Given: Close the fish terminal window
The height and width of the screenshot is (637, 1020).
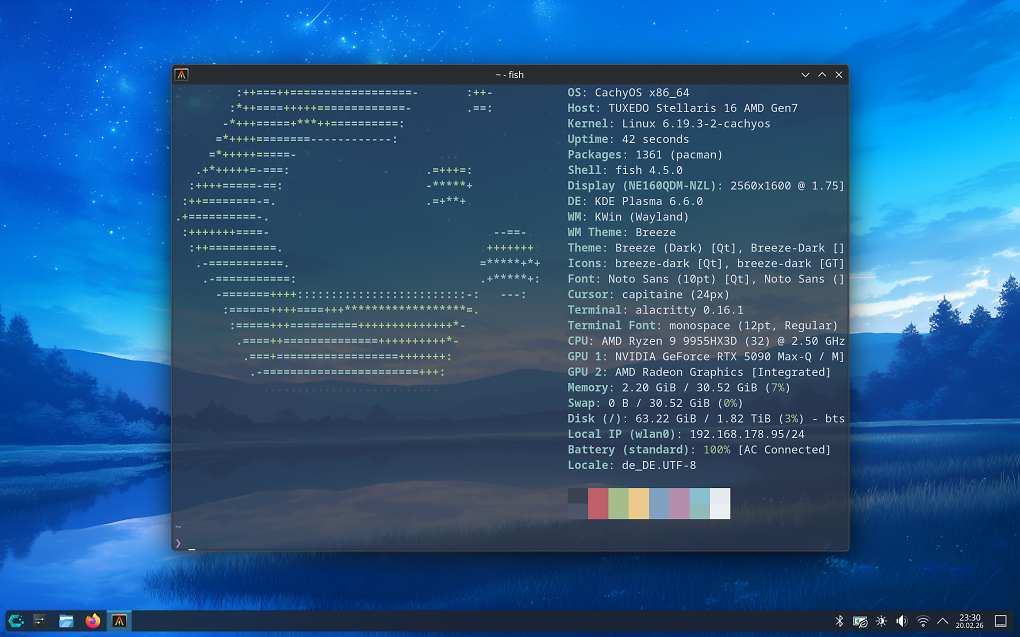Looking at the screenshot, I should point(839,75).
